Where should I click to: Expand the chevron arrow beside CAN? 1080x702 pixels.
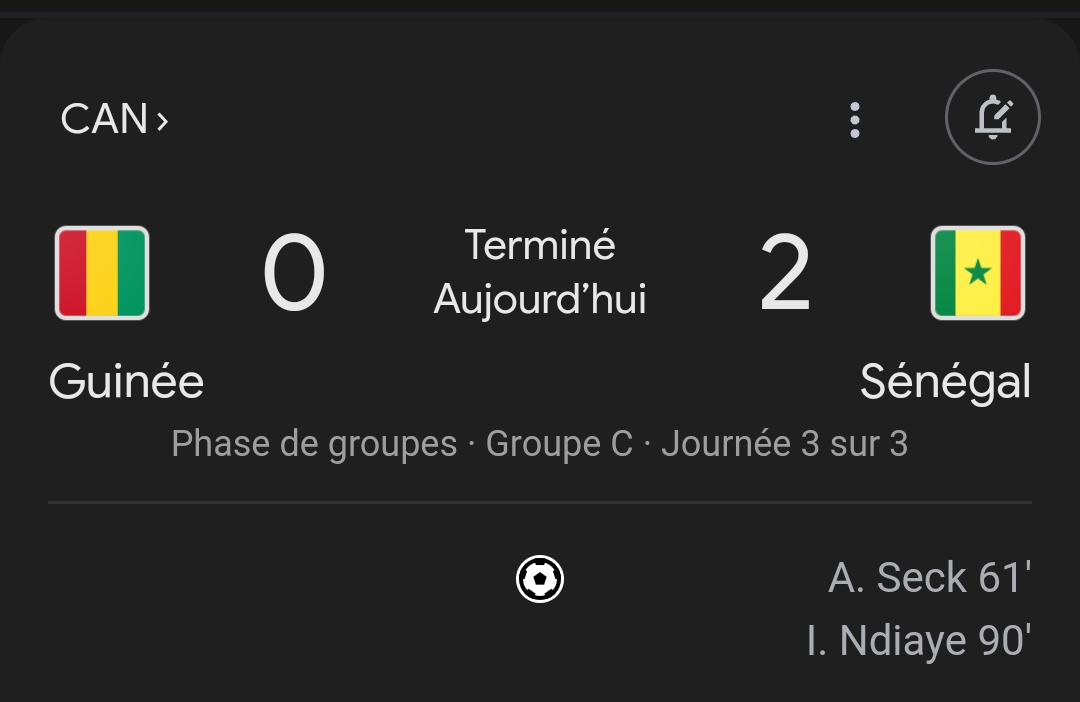tap(162, 121)
